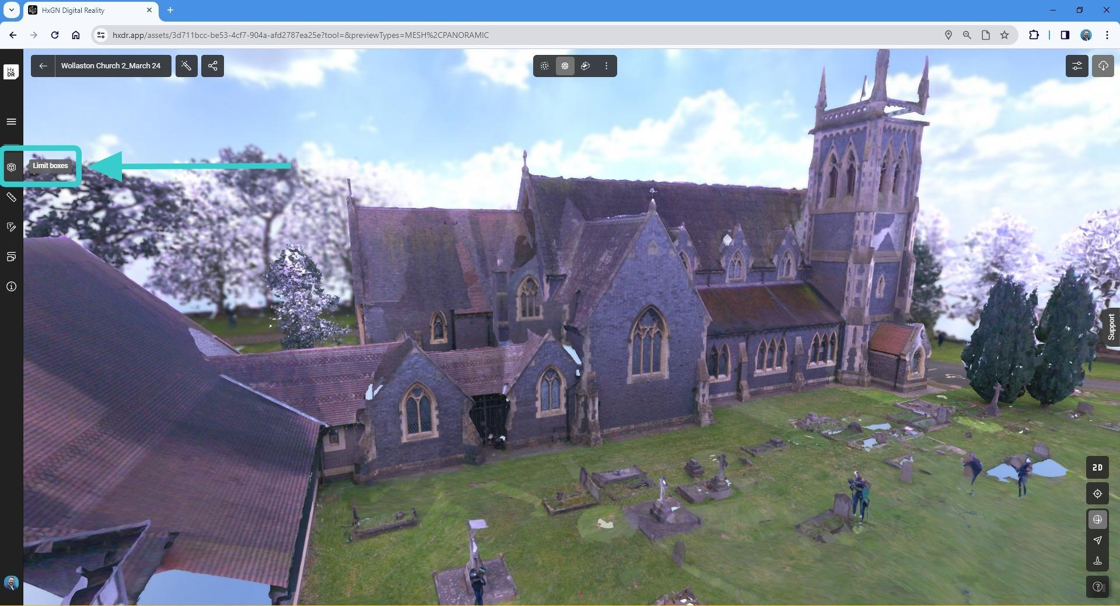Select the HxGN Digital Reality tab
This screenshot has height=606, width=1120.
coord(91,11)
